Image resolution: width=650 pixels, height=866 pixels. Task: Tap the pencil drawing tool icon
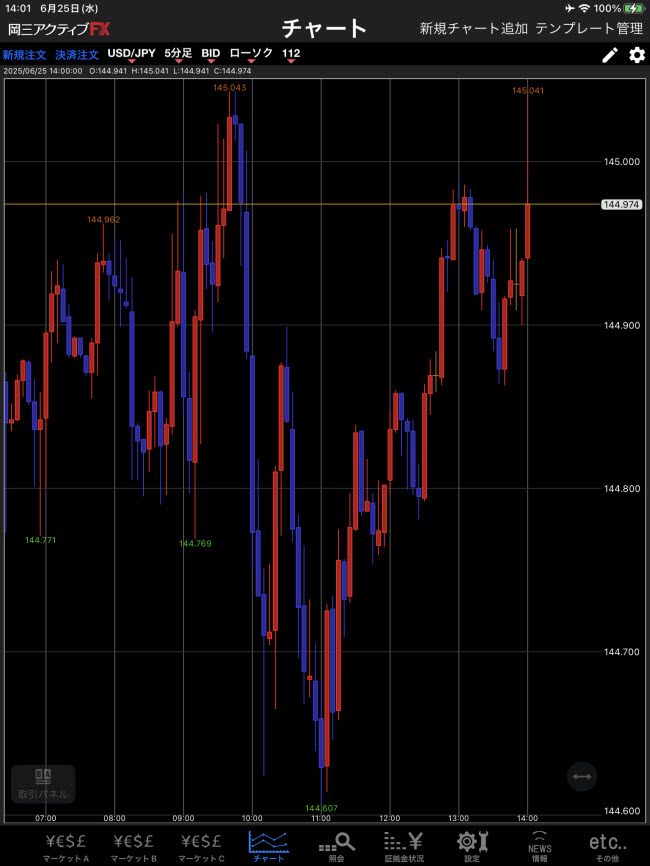click(x=610, y=55)
